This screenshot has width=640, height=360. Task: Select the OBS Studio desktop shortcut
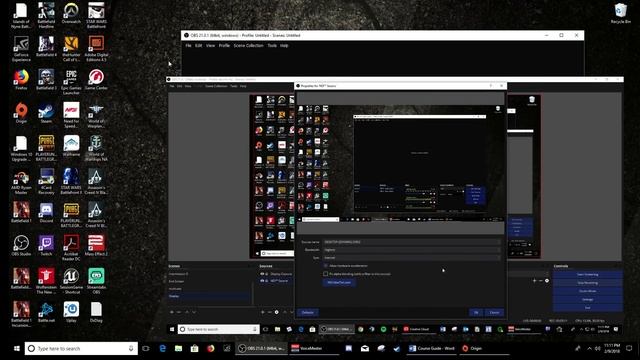[21, 246]
